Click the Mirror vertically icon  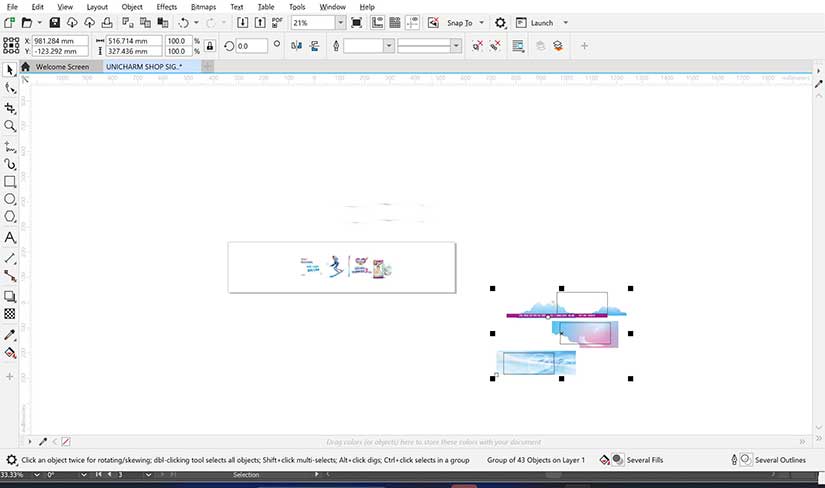(314, 46)
